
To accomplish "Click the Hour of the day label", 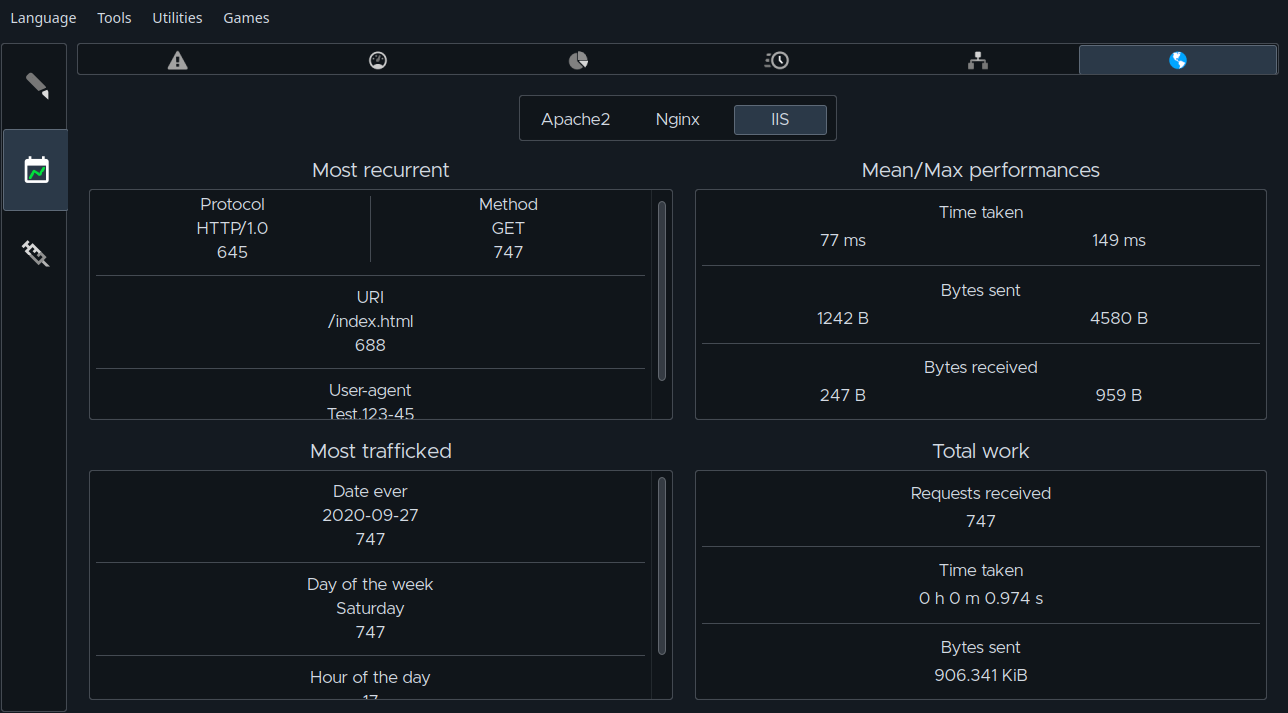I will click(370, 677).
